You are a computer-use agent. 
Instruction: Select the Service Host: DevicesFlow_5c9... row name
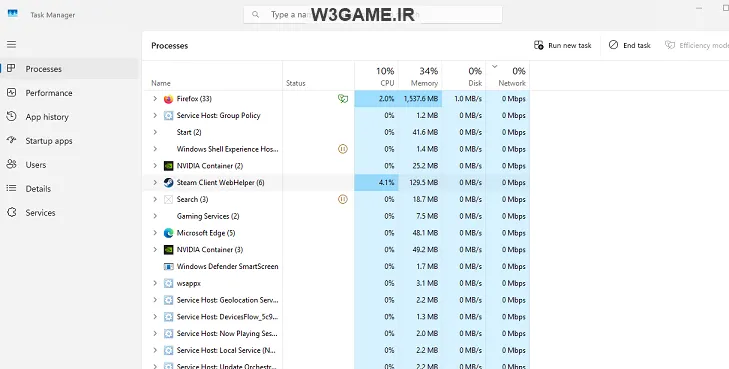coord(227,317)
